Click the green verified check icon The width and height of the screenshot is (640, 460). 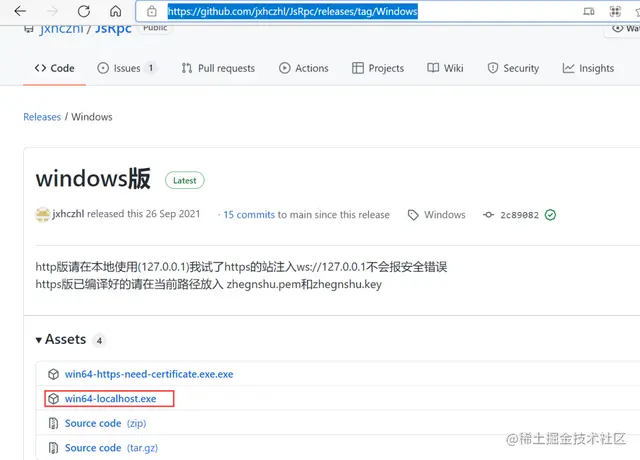[x=550, y=215]
